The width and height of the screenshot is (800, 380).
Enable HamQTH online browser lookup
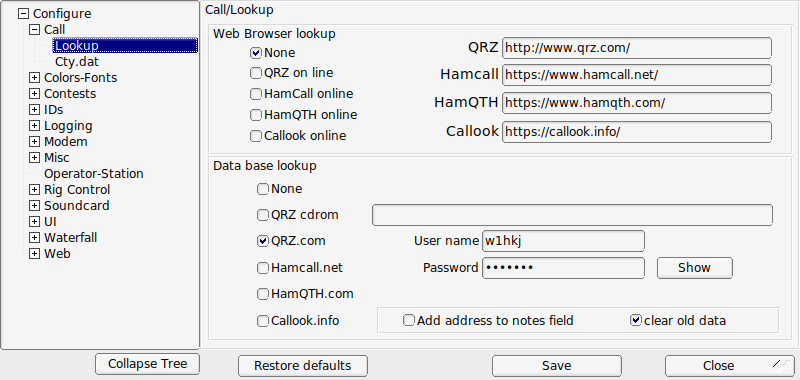[x=256, y=115]
